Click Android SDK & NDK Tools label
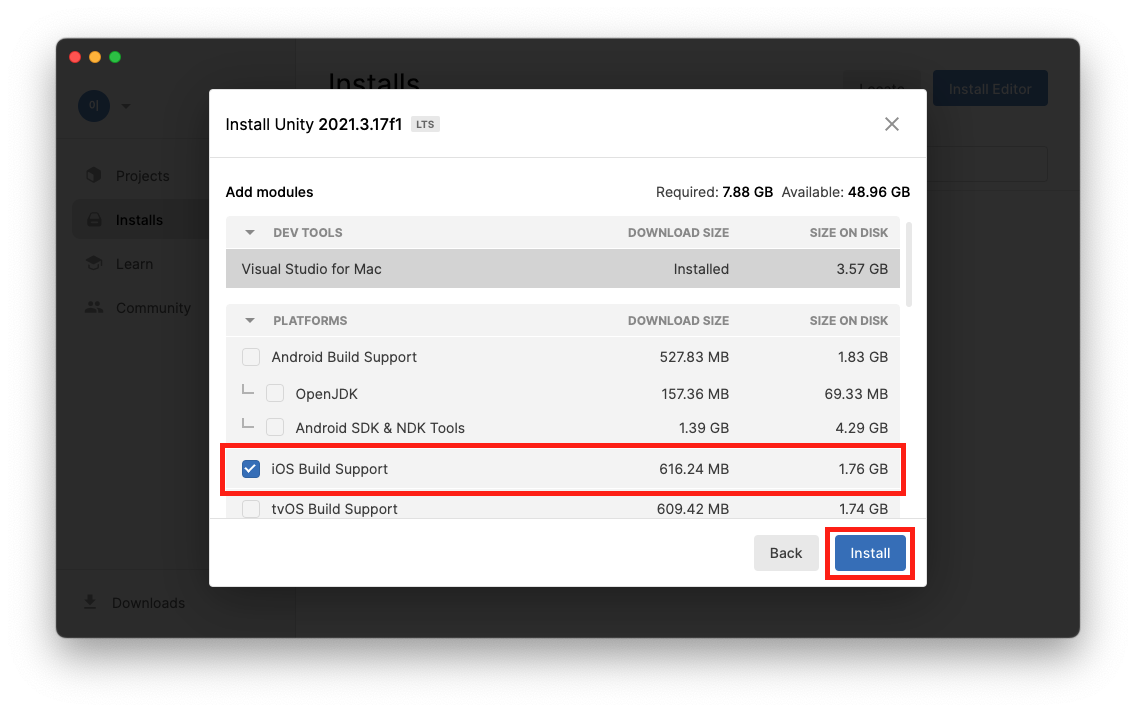 click(x=380, y=428)
